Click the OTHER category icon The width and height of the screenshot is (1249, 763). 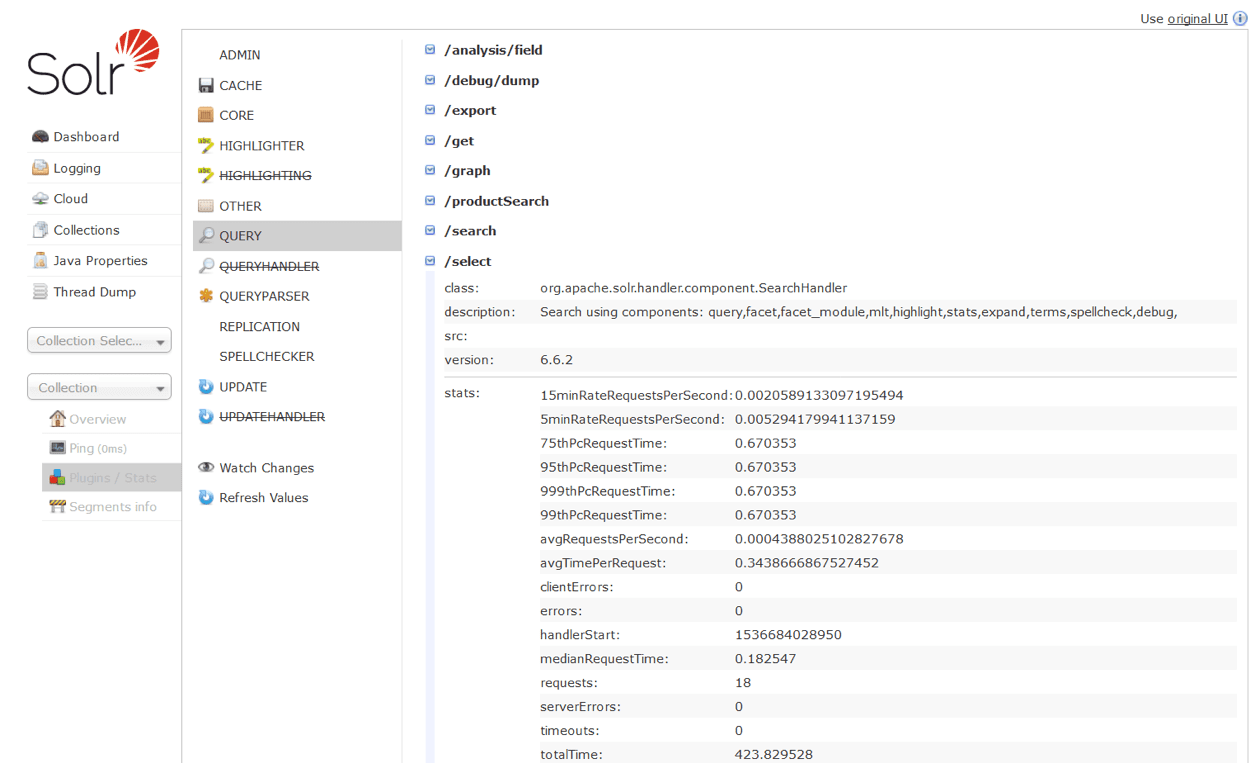(206, 206)
